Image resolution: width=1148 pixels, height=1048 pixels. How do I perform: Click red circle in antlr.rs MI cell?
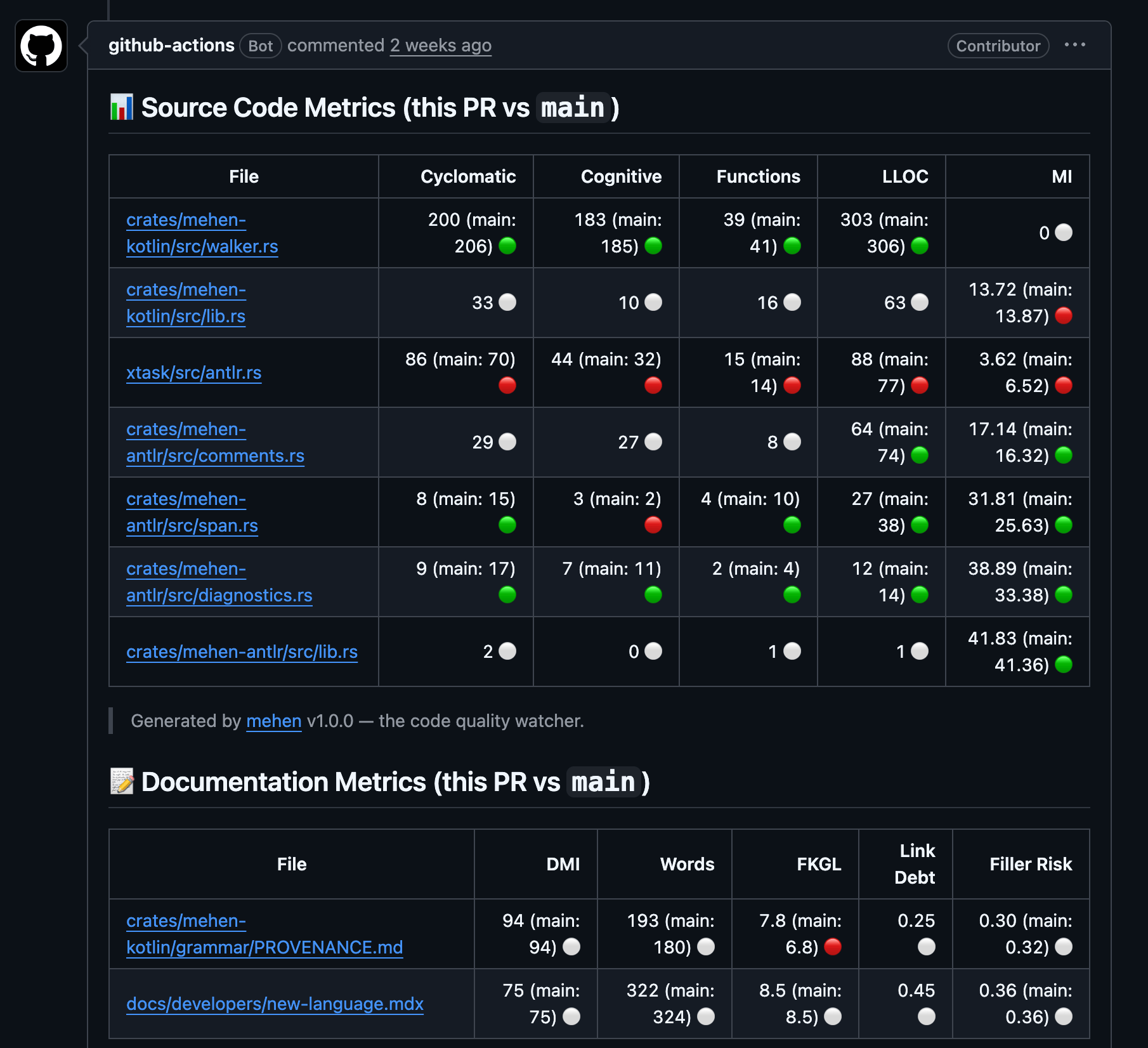(1064, 385)
